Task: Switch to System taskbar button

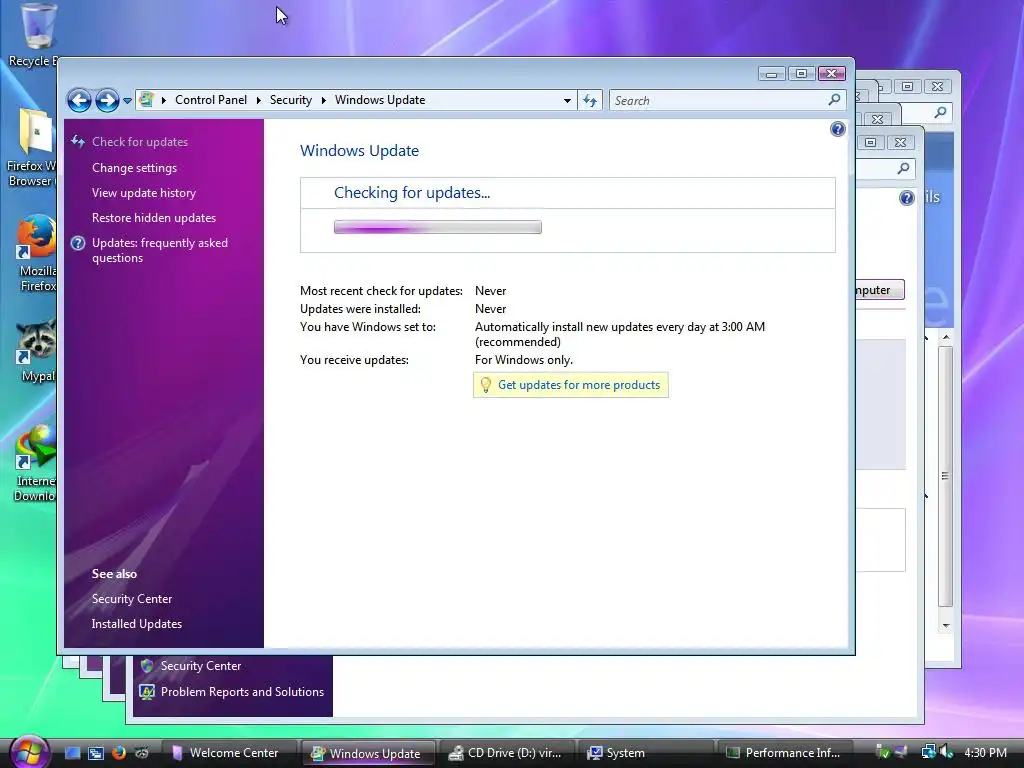Action: click(645, 753)
